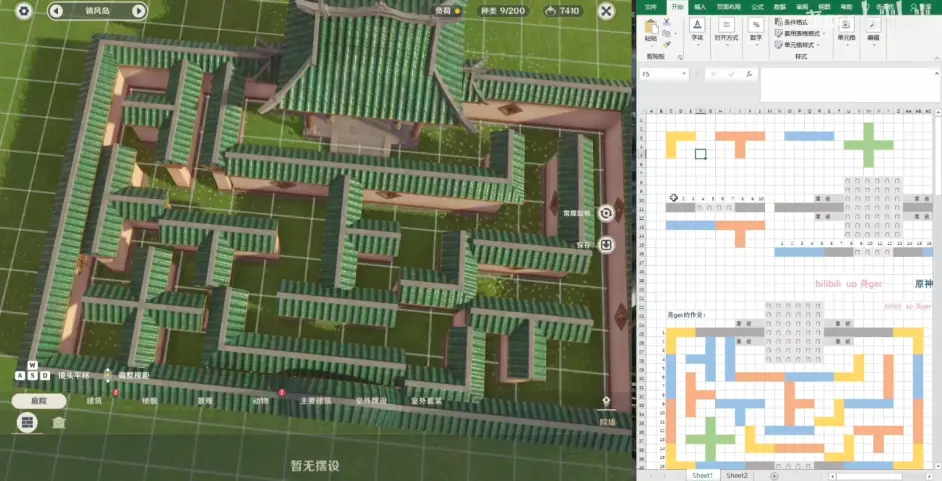Click the 7410 trust currency counter
The image size is (942, 481).
tap(562, 11)
